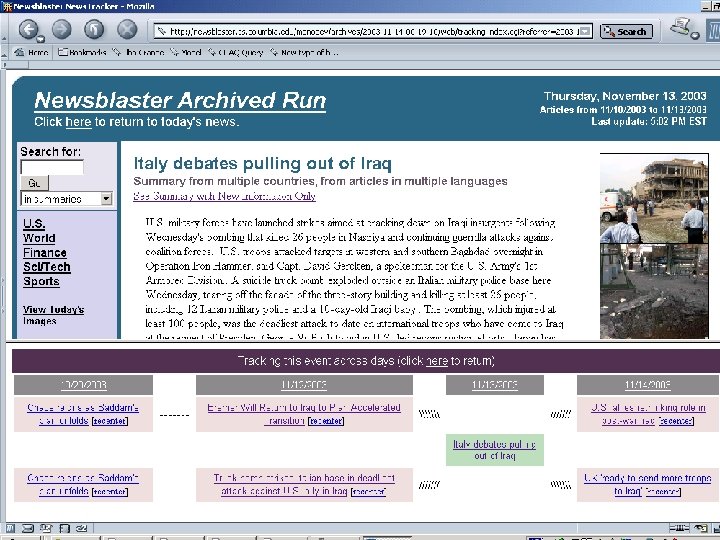
Task: Open Navigator from the status bar component icon
Action: coord(10,528)
